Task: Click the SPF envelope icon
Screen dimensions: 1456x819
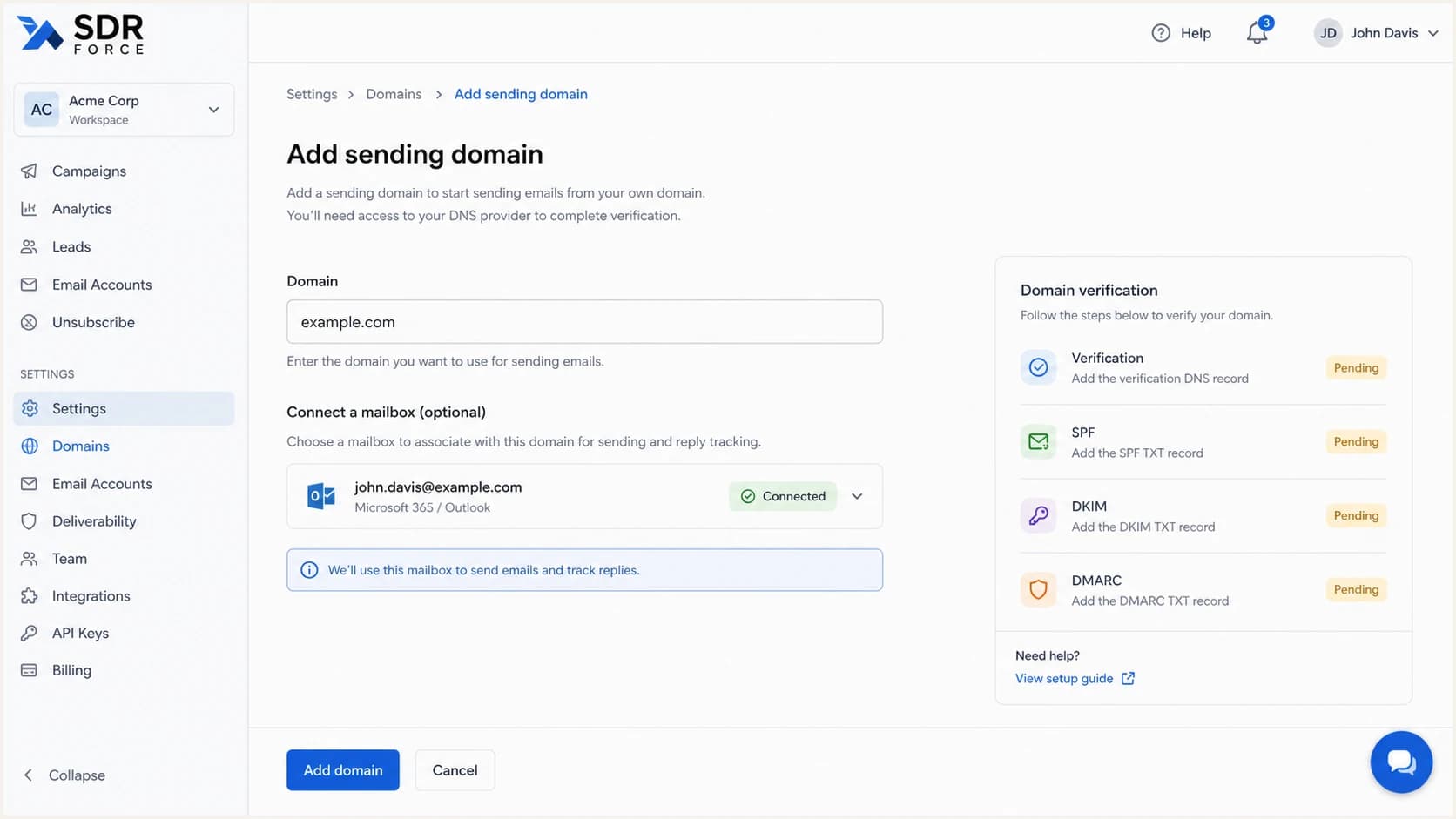Action: [1038, 442]
